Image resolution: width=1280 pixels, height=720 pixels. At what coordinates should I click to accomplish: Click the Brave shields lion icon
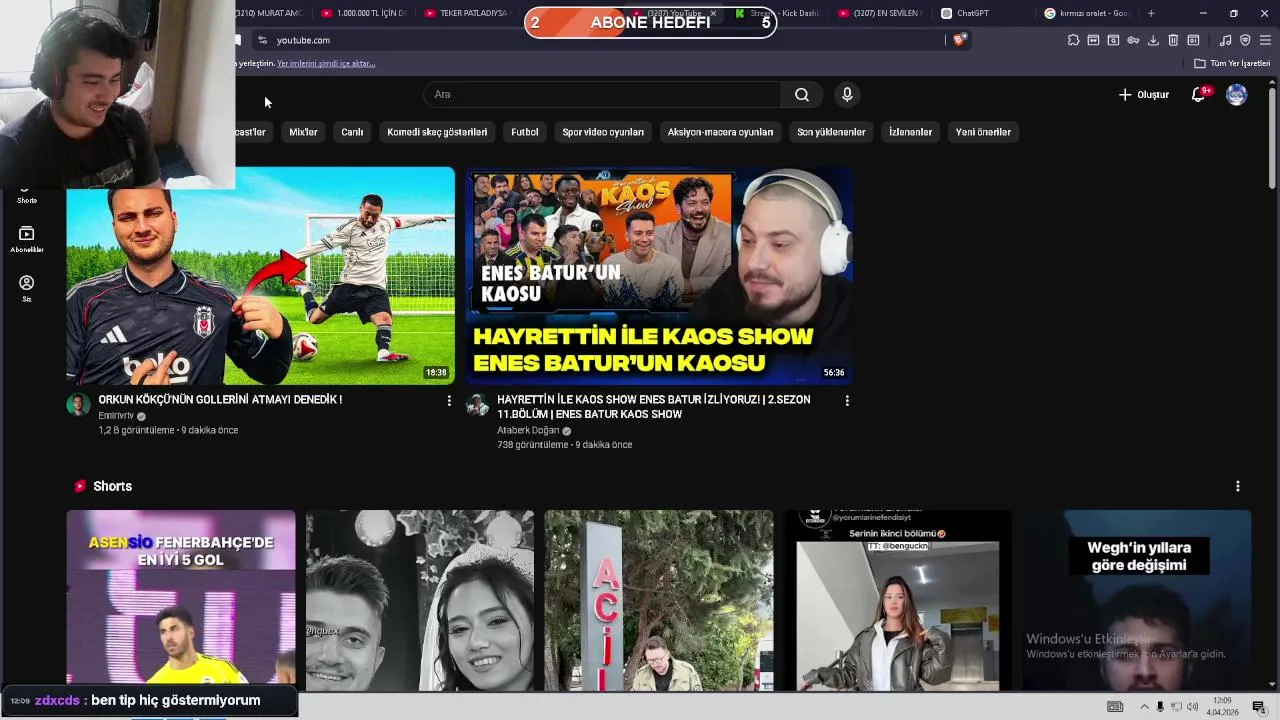[x=959, y=40]
